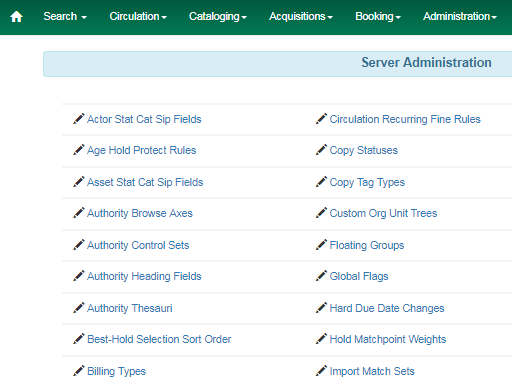
Task: Go to Floating Groups
Action: 367,245
